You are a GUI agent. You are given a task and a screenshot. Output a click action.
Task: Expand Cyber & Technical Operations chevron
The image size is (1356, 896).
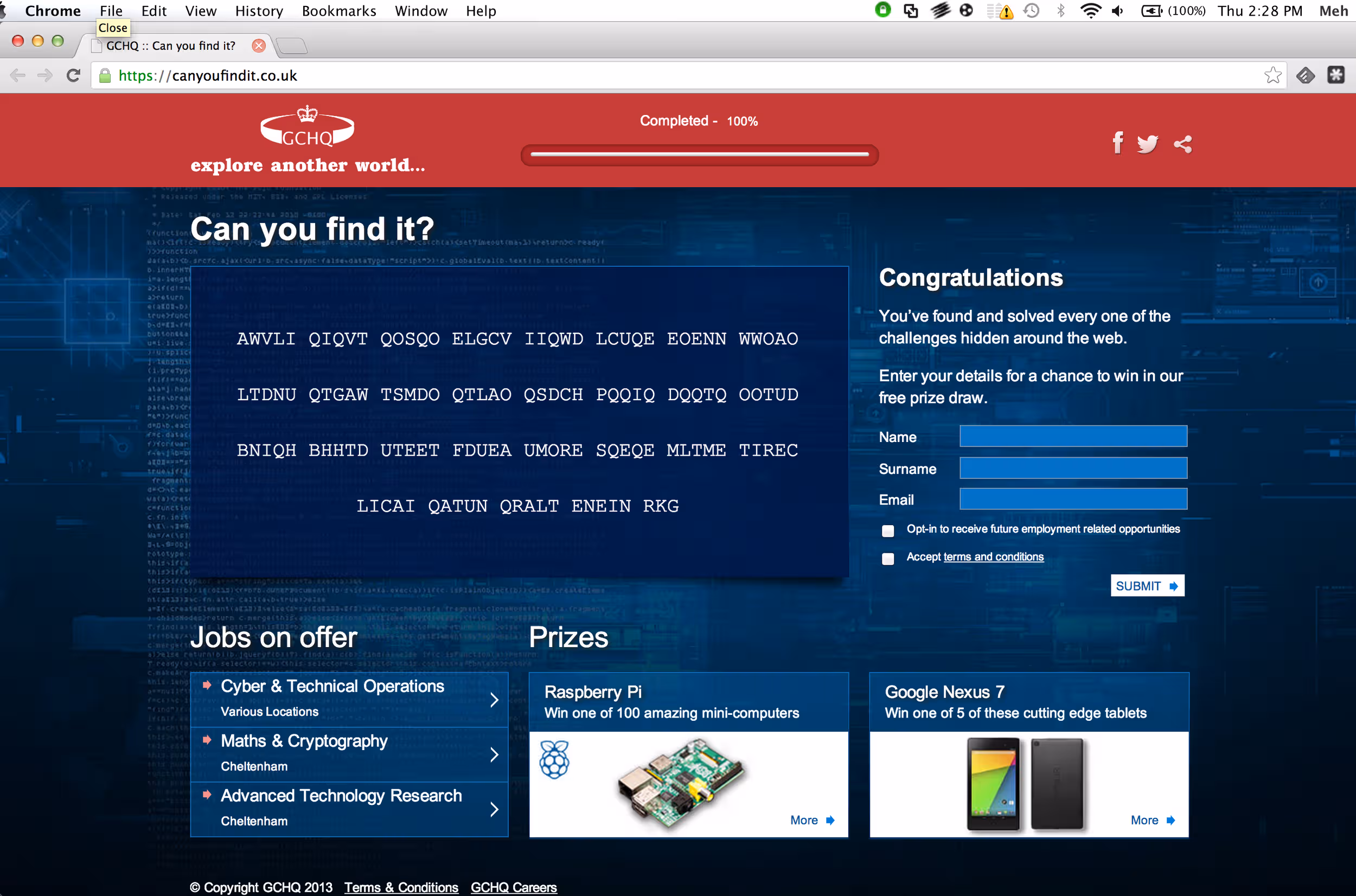tap(494, 700)
